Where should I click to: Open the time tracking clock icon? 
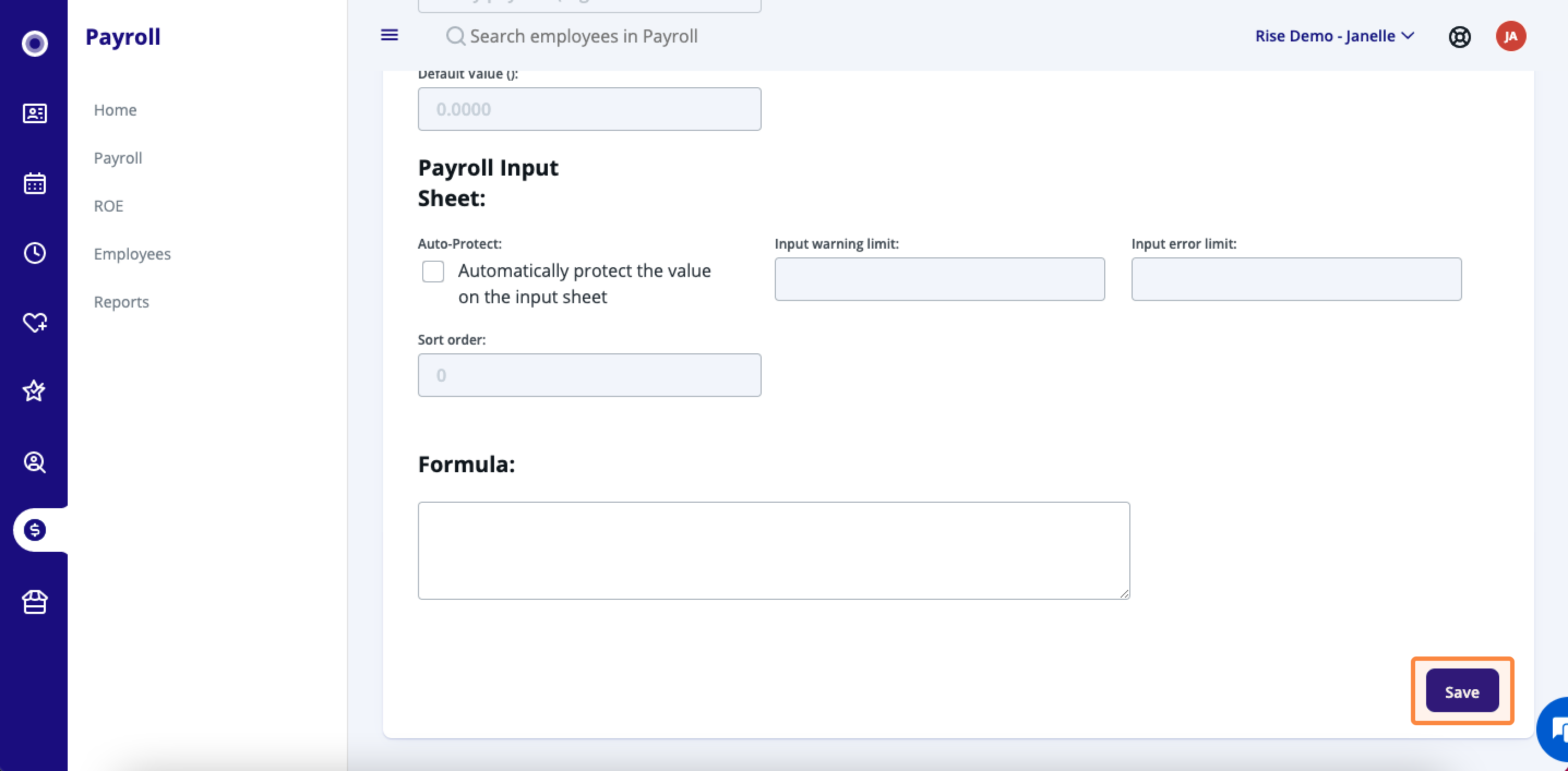[x=35, y=253]
